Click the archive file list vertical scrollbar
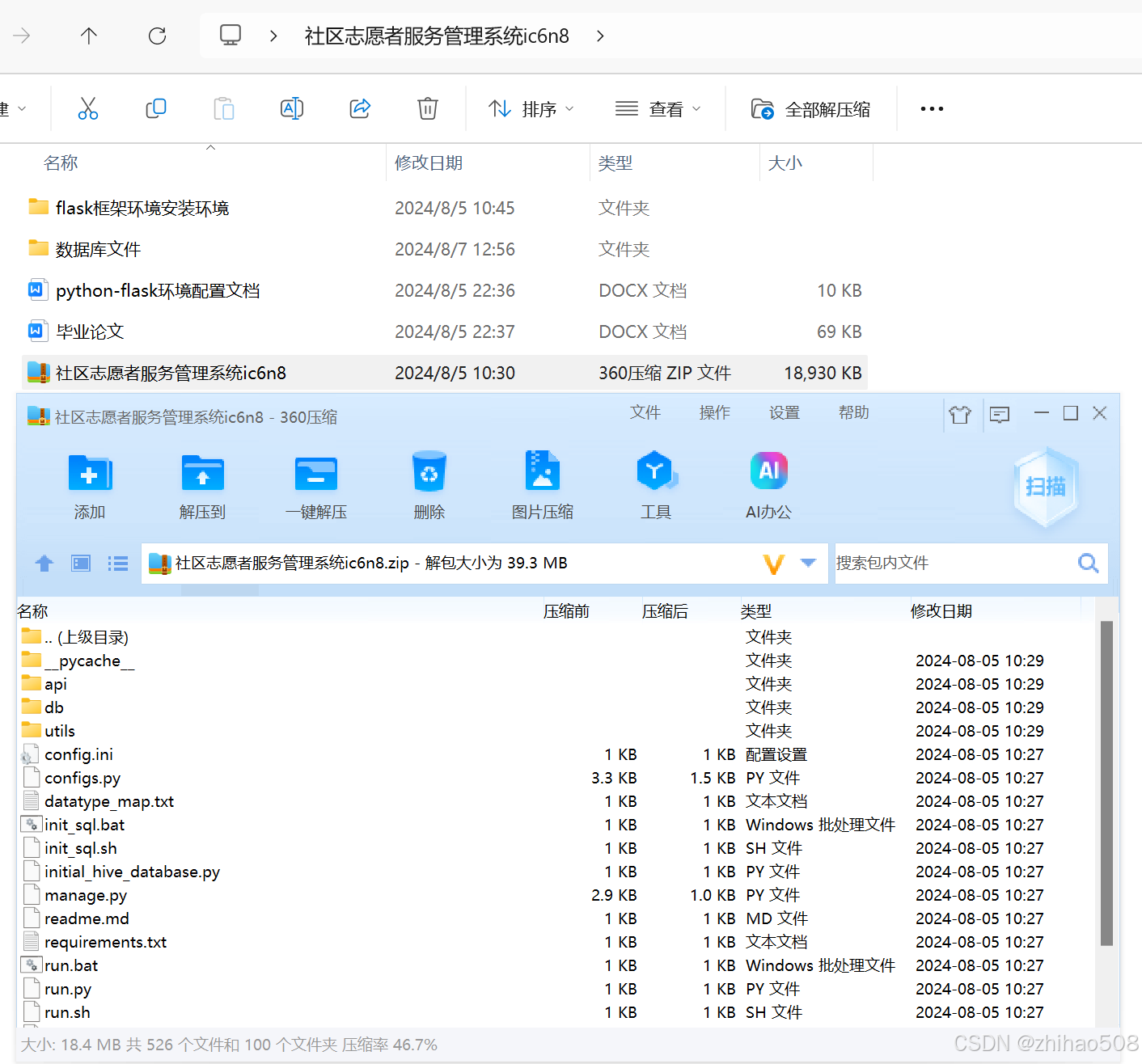The width and height of the screenshot is (1142, 1064). pyautogui.click(x=1106, y=783)
